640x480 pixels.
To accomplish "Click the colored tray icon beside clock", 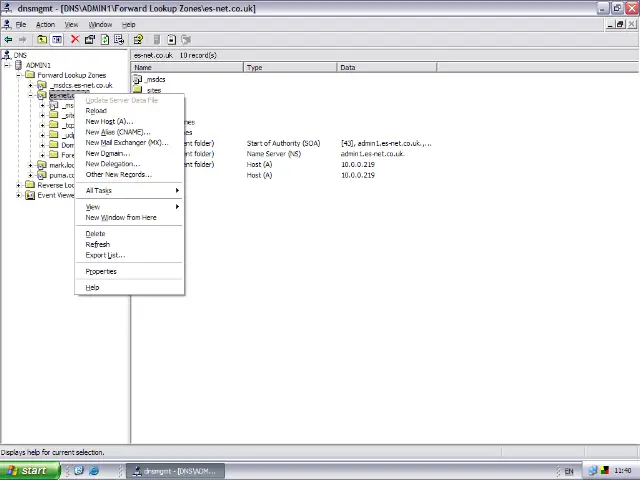I will pyautogui.click(x=605, y=471).
